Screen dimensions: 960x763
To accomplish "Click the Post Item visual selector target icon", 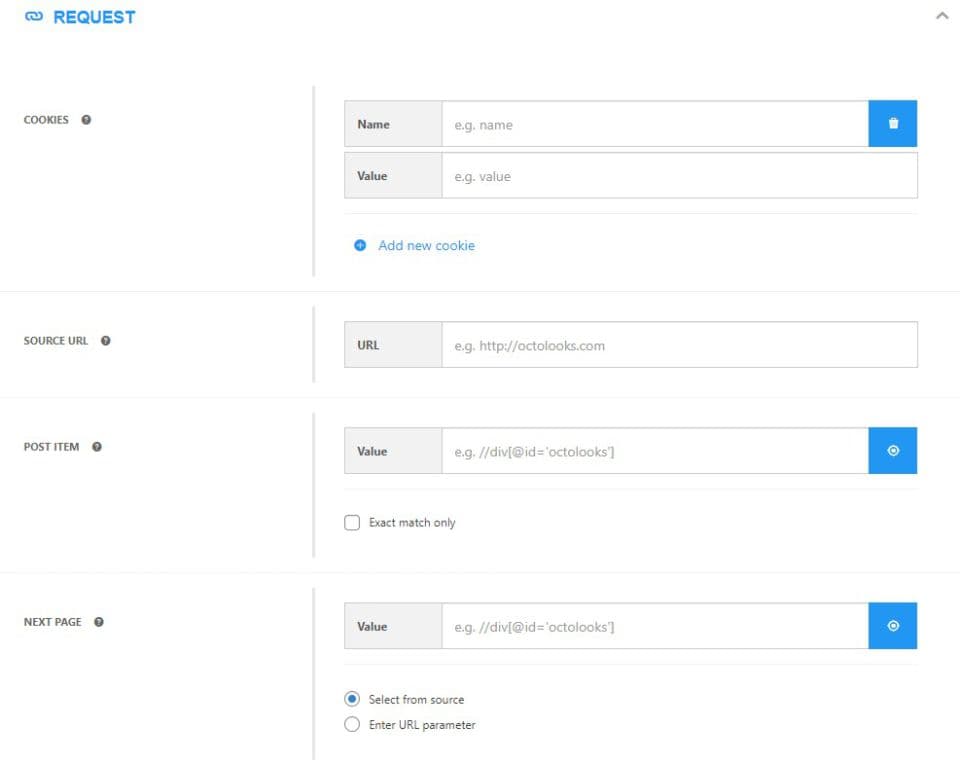I will (x=893, y=451).
